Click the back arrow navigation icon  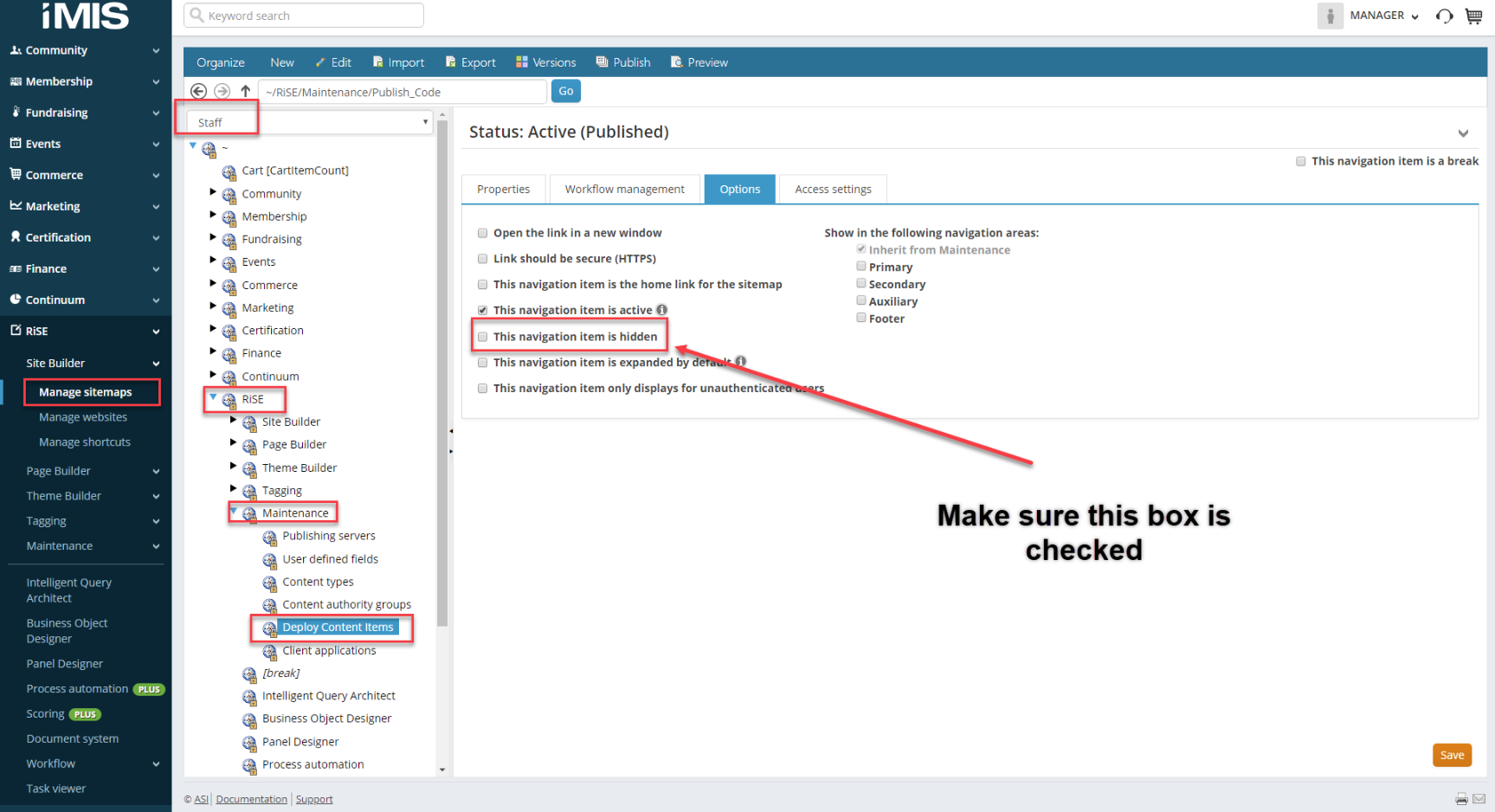(x=198, y=91)
